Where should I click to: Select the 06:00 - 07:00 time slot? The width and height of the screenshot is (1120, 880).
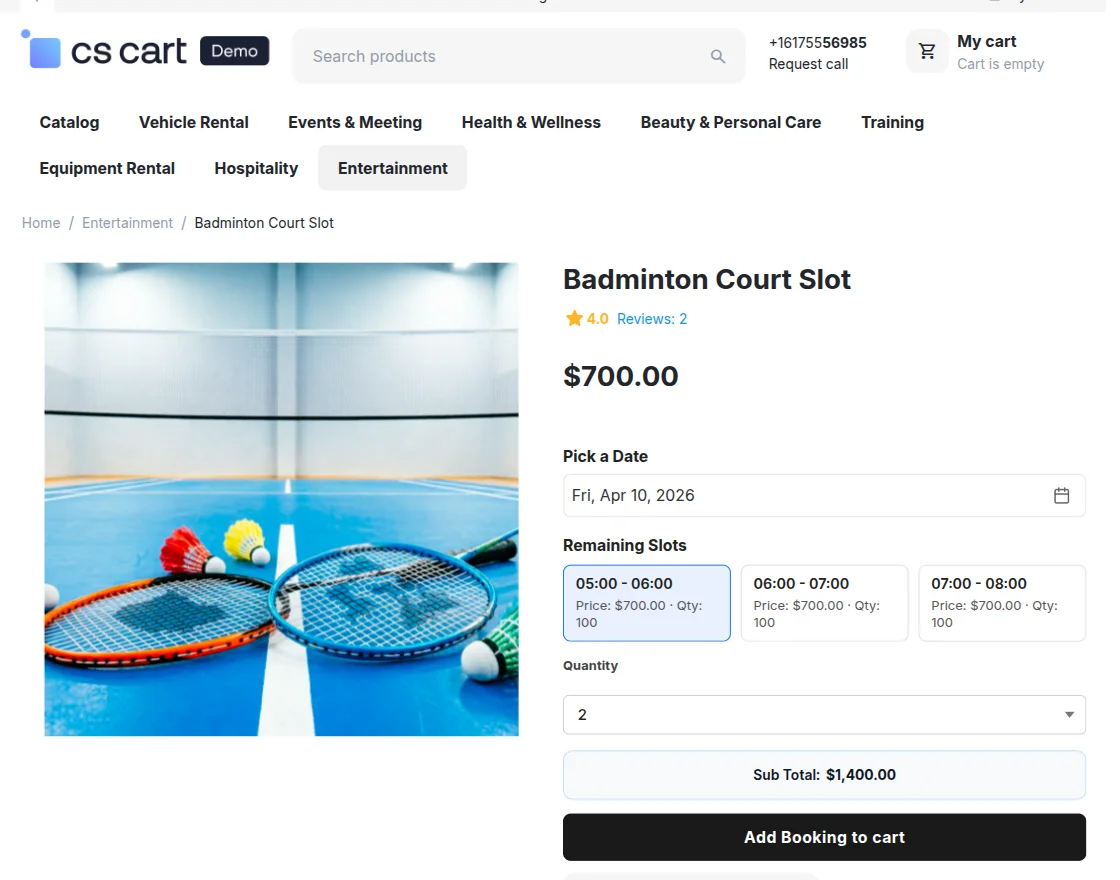[824, 602]
